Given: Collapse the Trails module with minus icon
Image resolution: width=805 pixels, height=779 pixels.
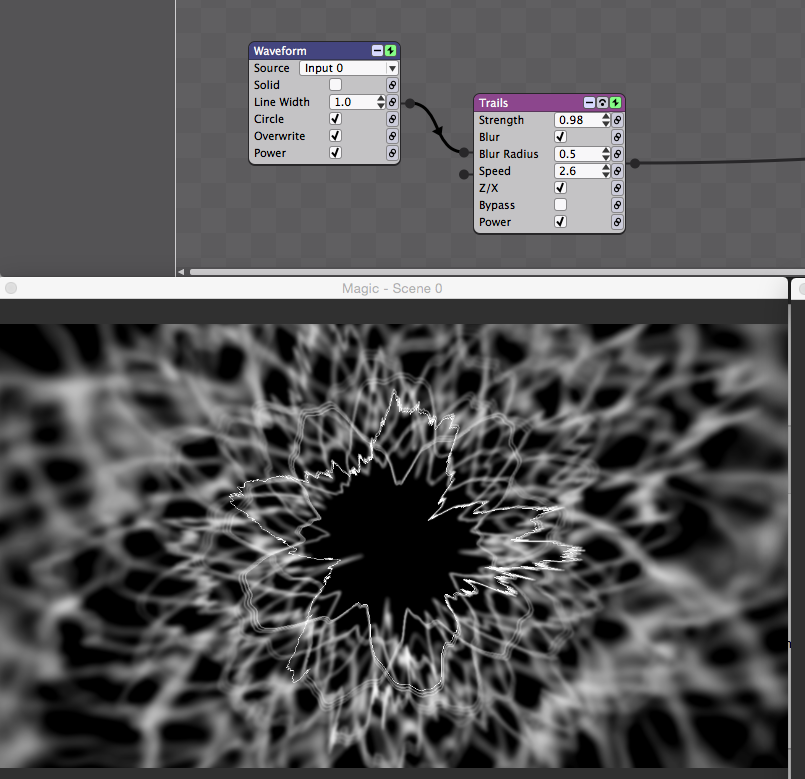Looking at the screenshot, I should [x=589, y=103].
